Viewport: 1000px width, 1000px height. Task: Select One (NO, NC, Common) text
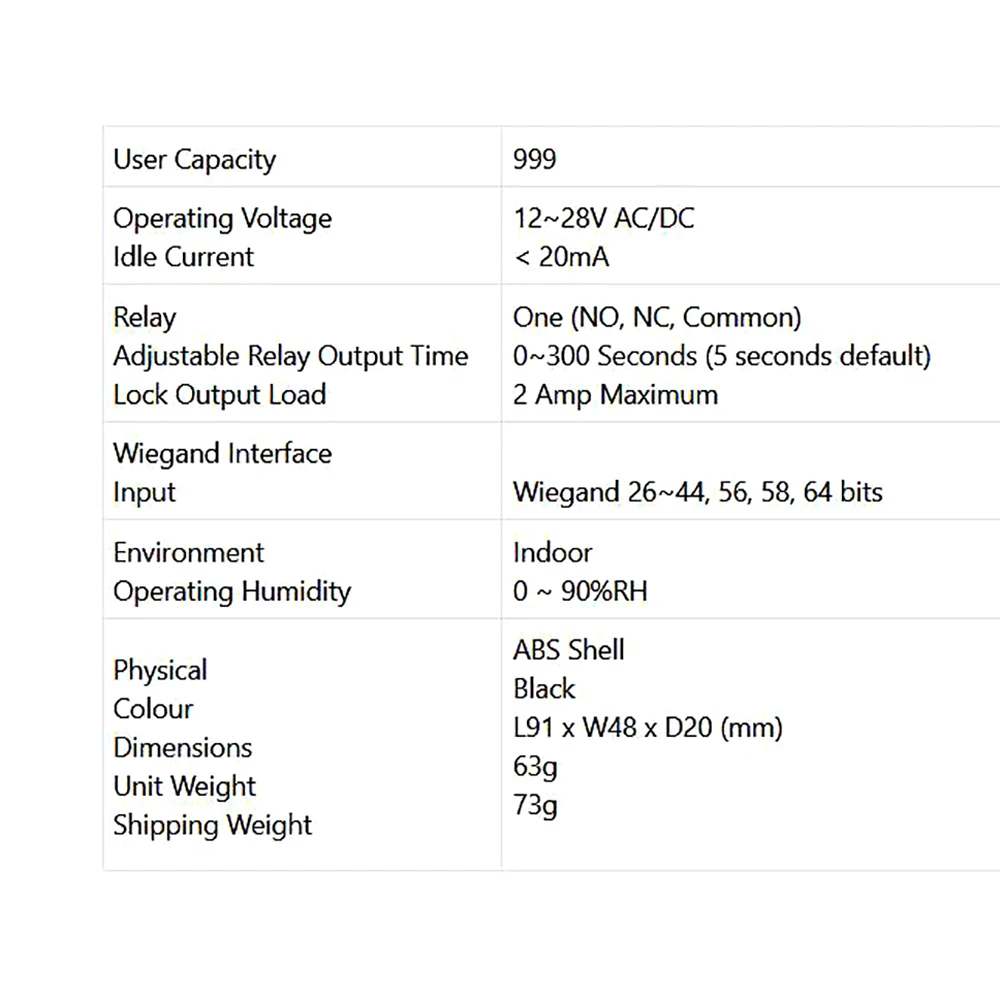click(657, 318)
